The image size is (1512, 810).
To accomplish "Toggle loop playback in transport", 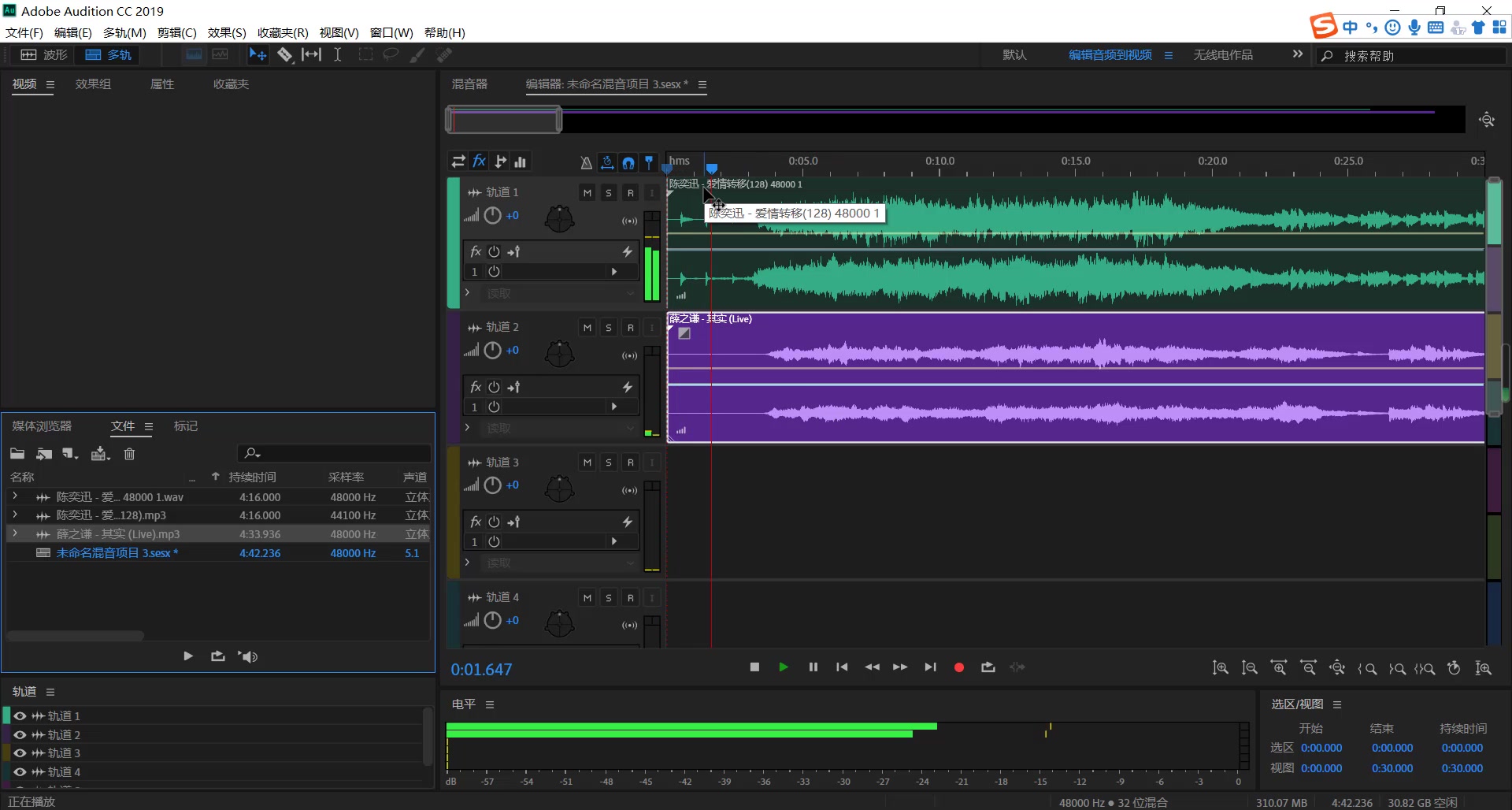I will click(x=988, y=667).
